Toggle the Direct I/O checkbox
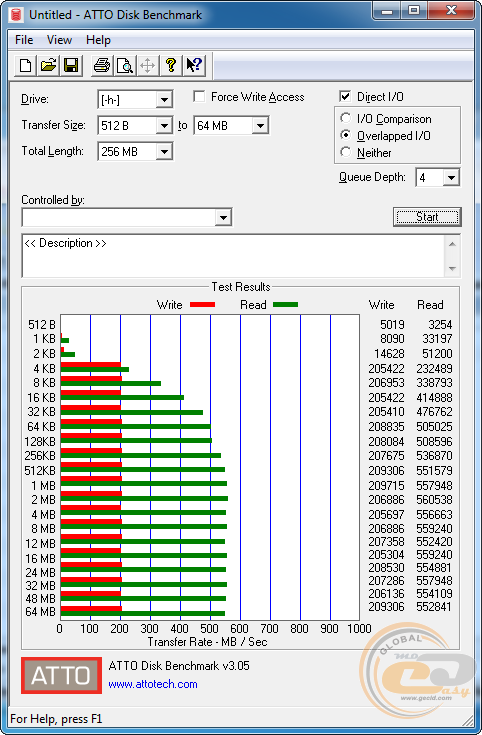 point(345,97)
